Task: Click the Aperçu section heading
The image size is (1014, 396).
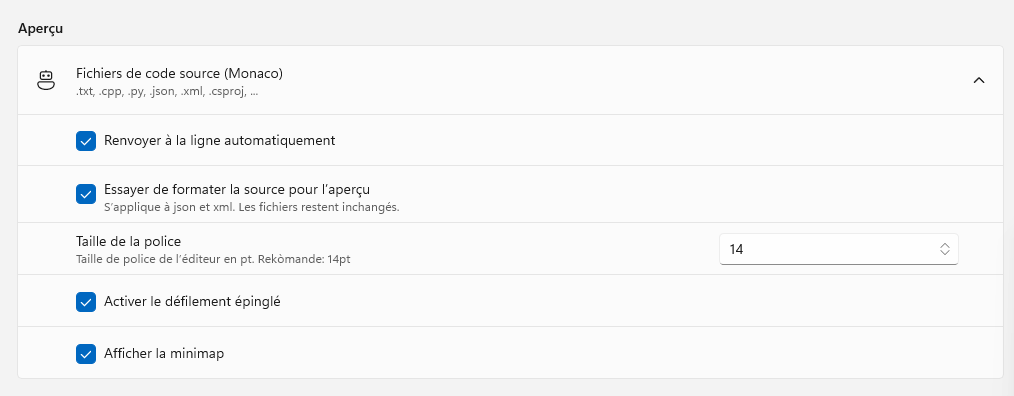Action: tap(40, 29)
